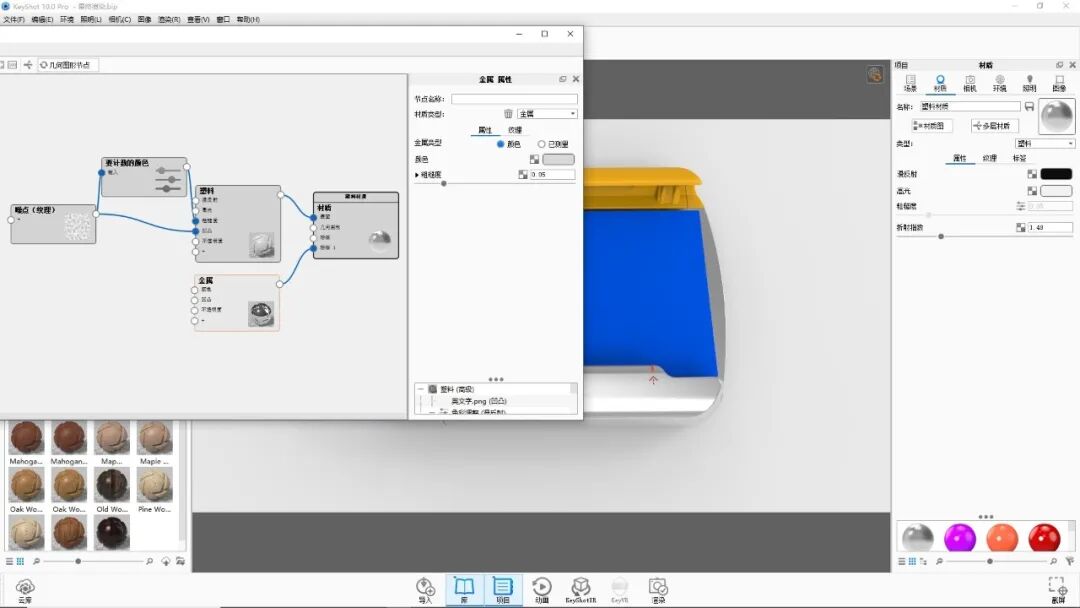Select the 颜色 radio button for 金属类型
Viewport: 1080px width, 608px height.
[x=500, y=144]
